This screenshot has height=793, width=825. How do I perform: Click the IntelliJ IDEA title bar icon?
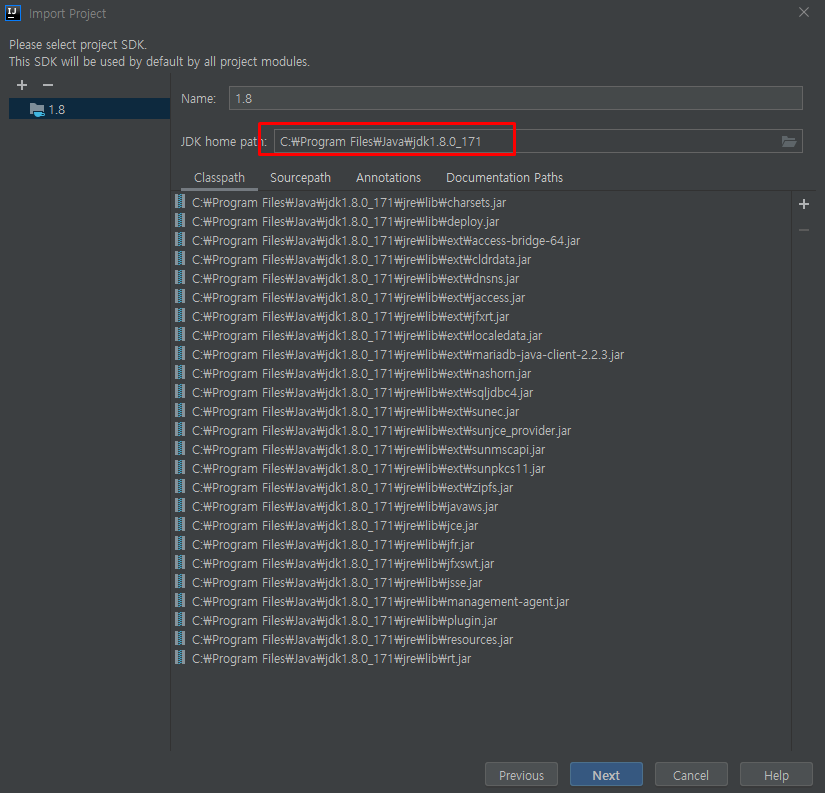pyautogui.click(x=13, y=13)
